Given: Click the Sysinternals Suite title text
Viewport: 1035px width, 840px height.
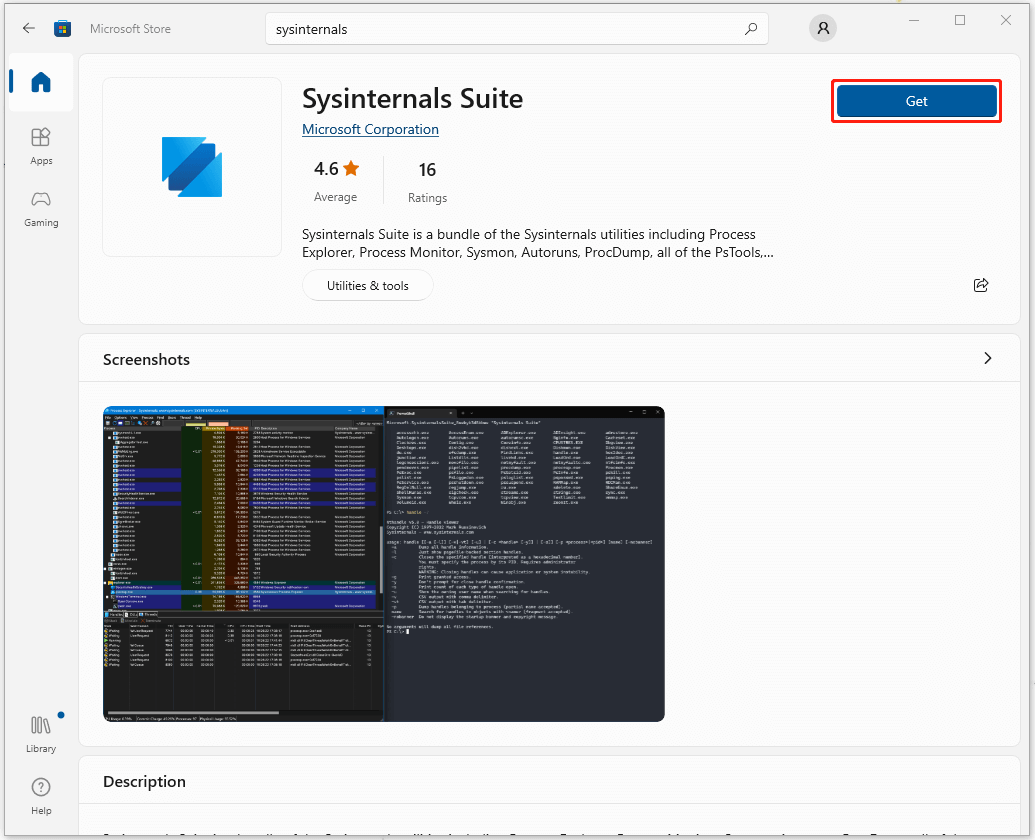Looking at the screenshot, I should point(413,98).
